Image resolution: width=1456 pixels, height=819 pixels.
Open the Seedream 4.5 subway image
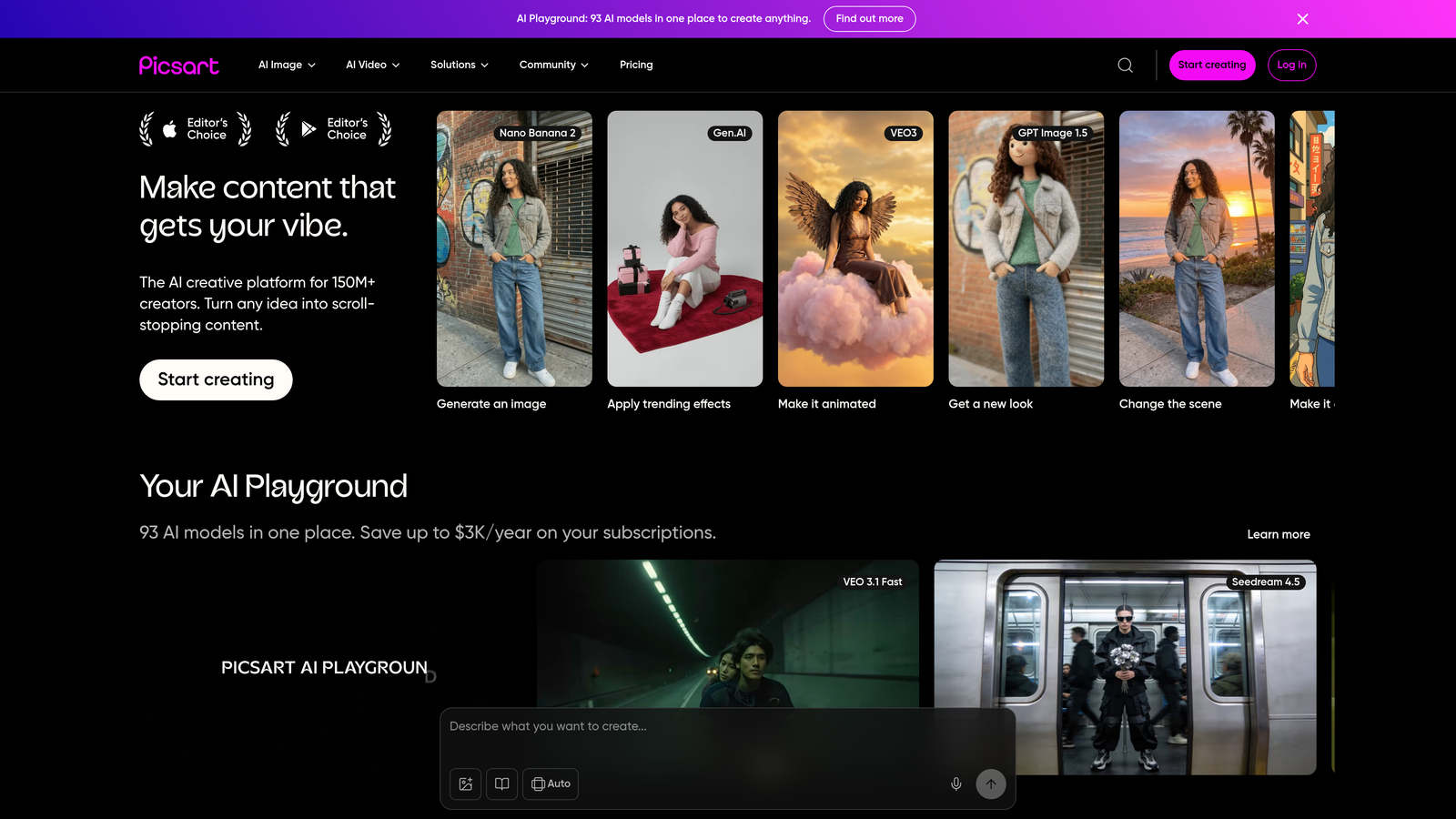coord(1125,667)
